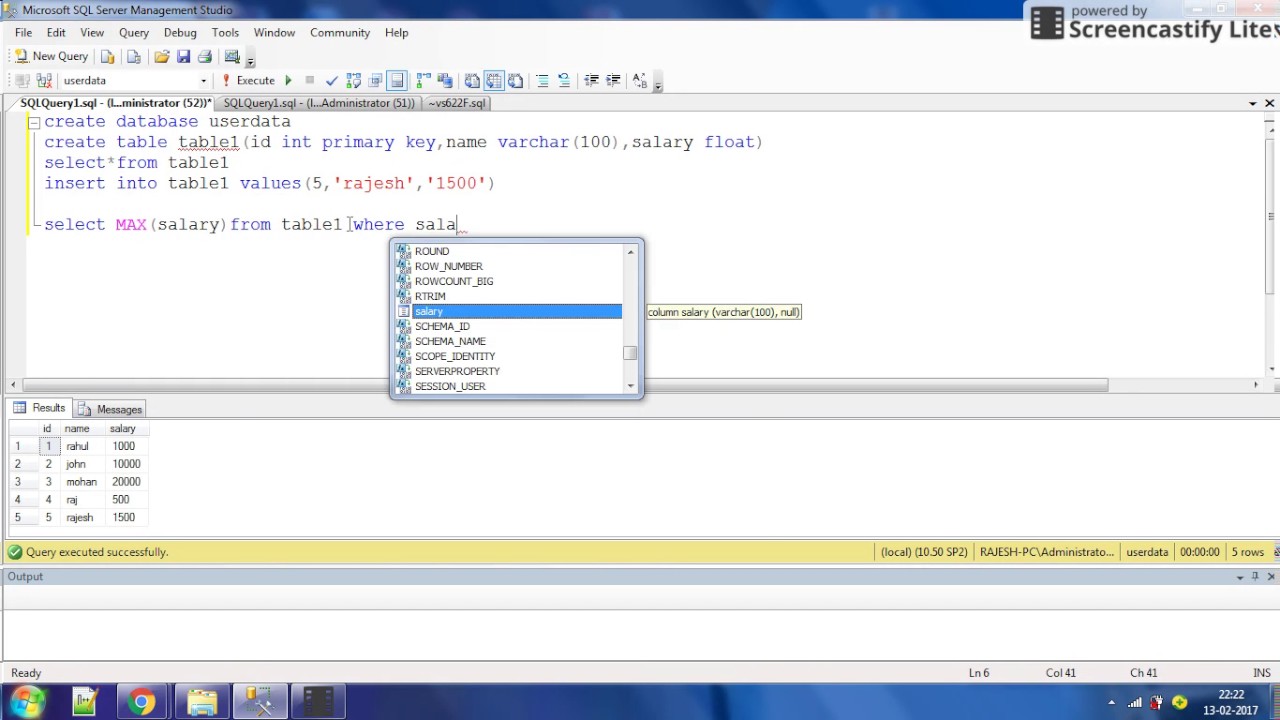Screen dimensions: 1280x720
Task: Open Google Chrome from the taskbar
Action: click(142, 703)
